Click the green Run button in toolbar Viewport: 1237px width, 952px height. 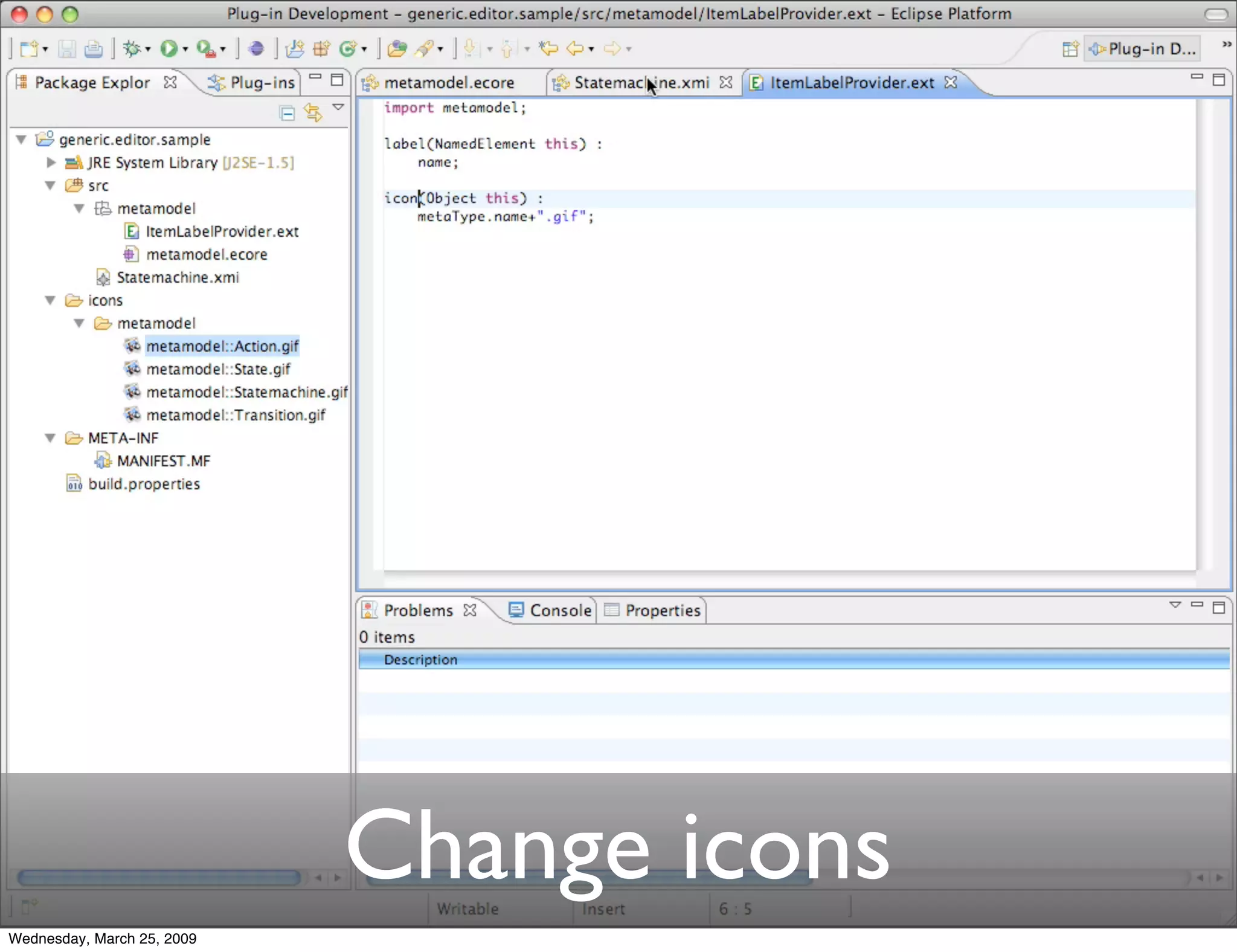[x=169, y=48]
